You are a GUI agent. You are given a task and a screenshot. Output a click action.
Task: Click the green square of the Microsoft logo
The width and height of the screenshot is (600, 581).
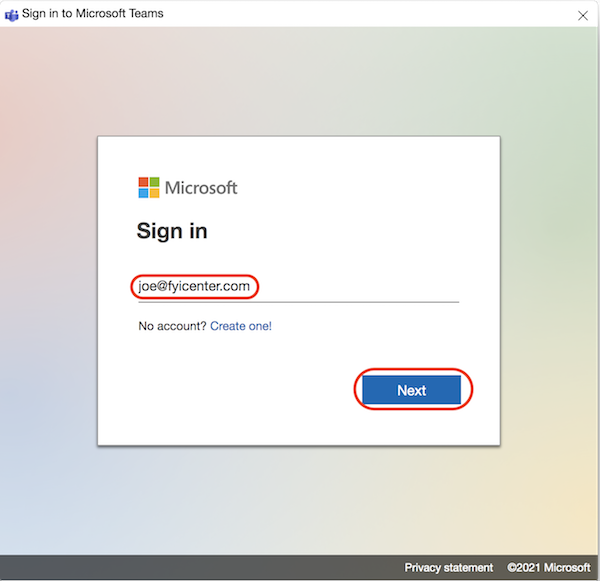click(x=155, y=182)
